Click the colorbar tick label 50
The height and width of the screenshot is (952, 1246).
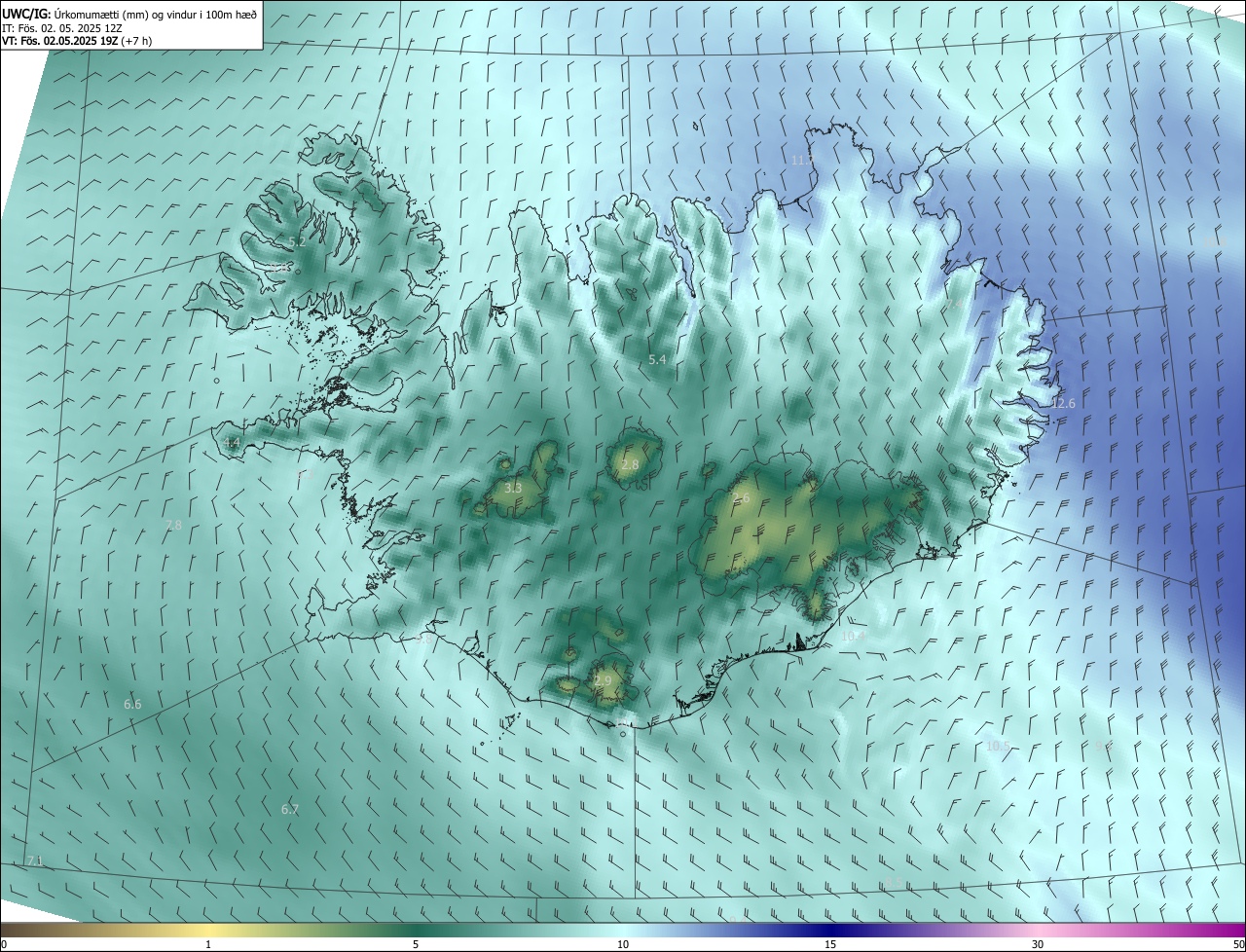(x=1238, y=944)
